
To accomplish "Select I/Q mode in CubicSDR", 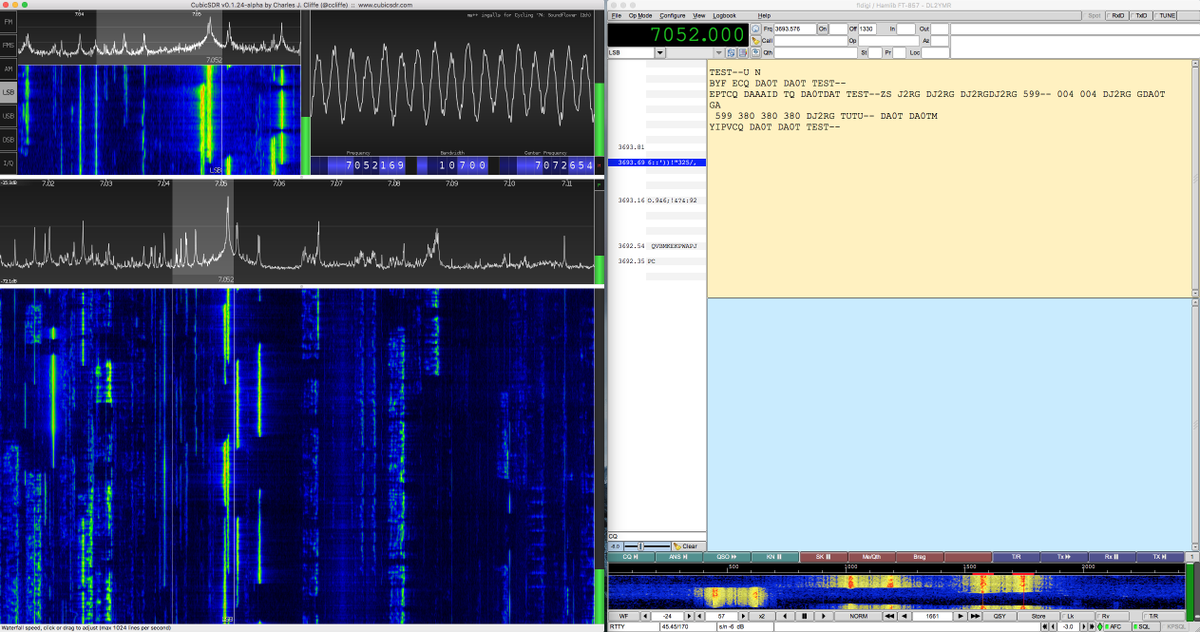I will click(8, 163).
